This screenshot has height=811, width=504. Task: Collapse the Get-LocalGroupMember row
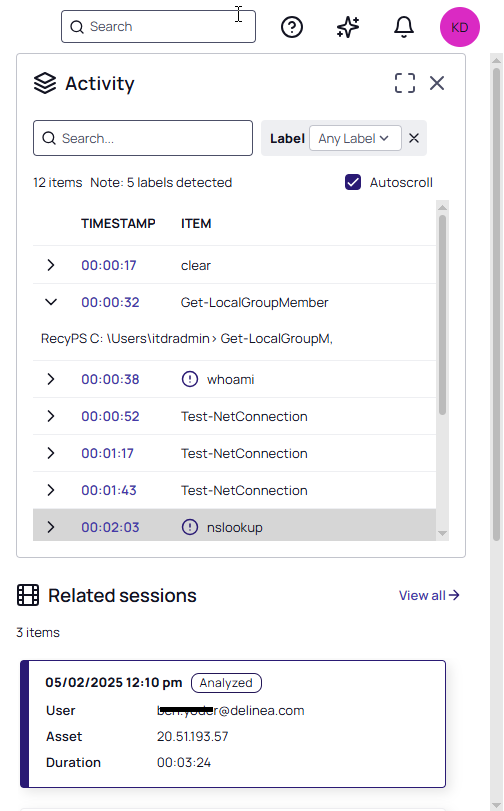click(51, 302)
